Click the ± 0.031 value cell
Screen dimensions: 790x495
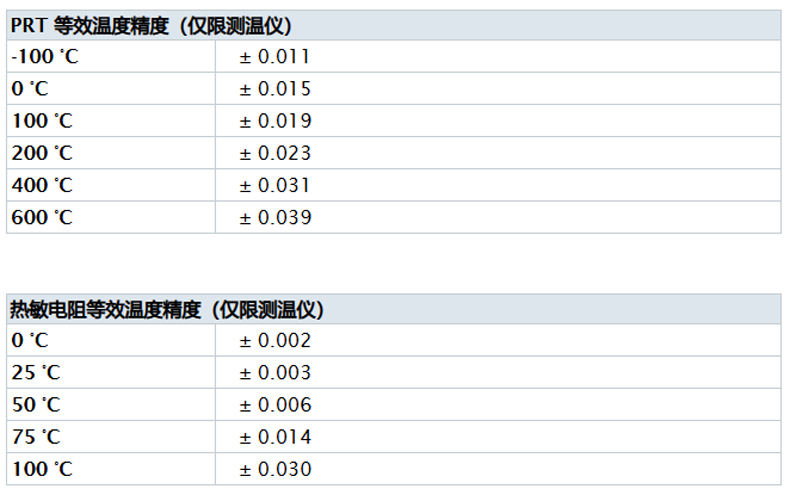click(275, 185)
